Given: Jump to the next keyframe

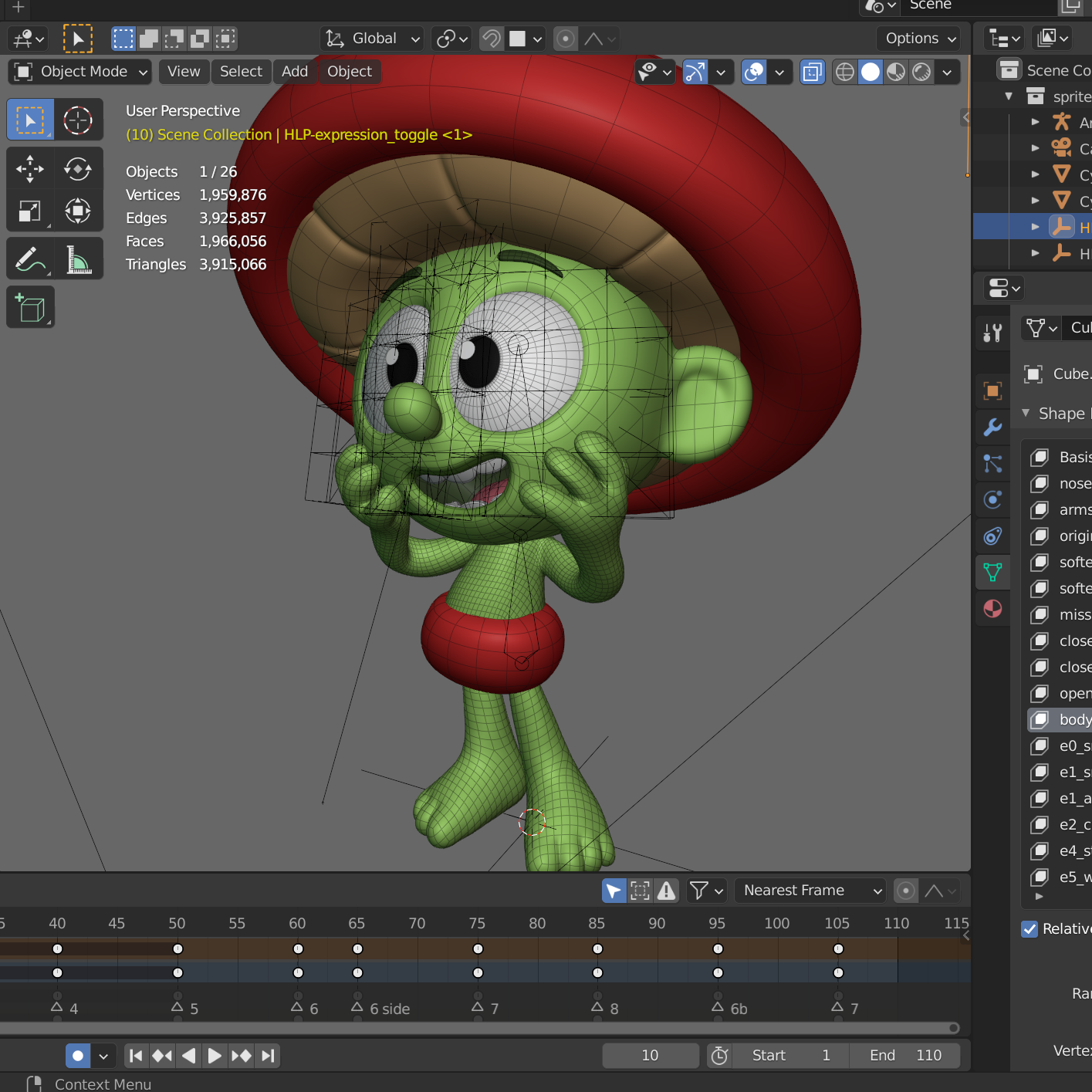Looking at the screenshot, I should [241, 1055].
